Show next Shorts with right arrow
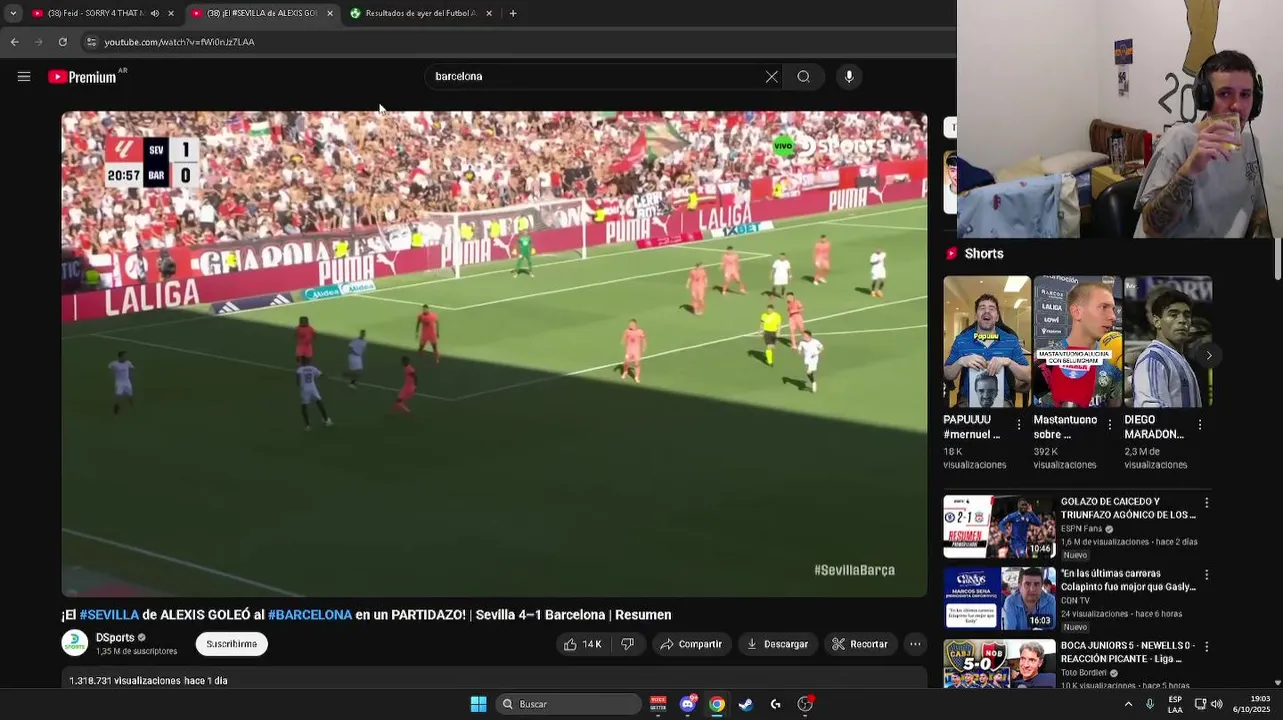 click(1208, 355)
